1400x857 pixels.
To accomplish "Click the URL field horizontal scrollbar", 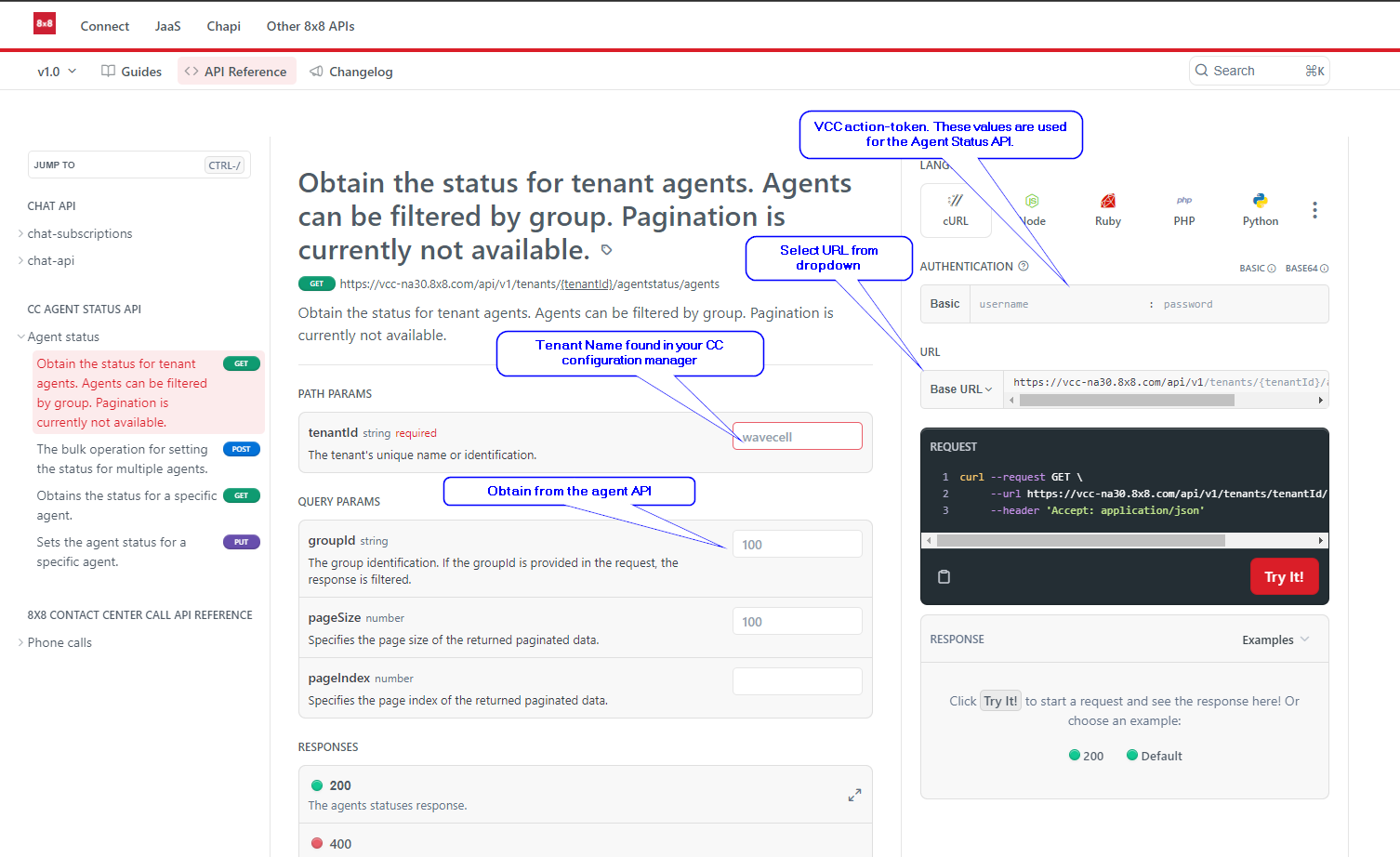I will coord(1127,401).
